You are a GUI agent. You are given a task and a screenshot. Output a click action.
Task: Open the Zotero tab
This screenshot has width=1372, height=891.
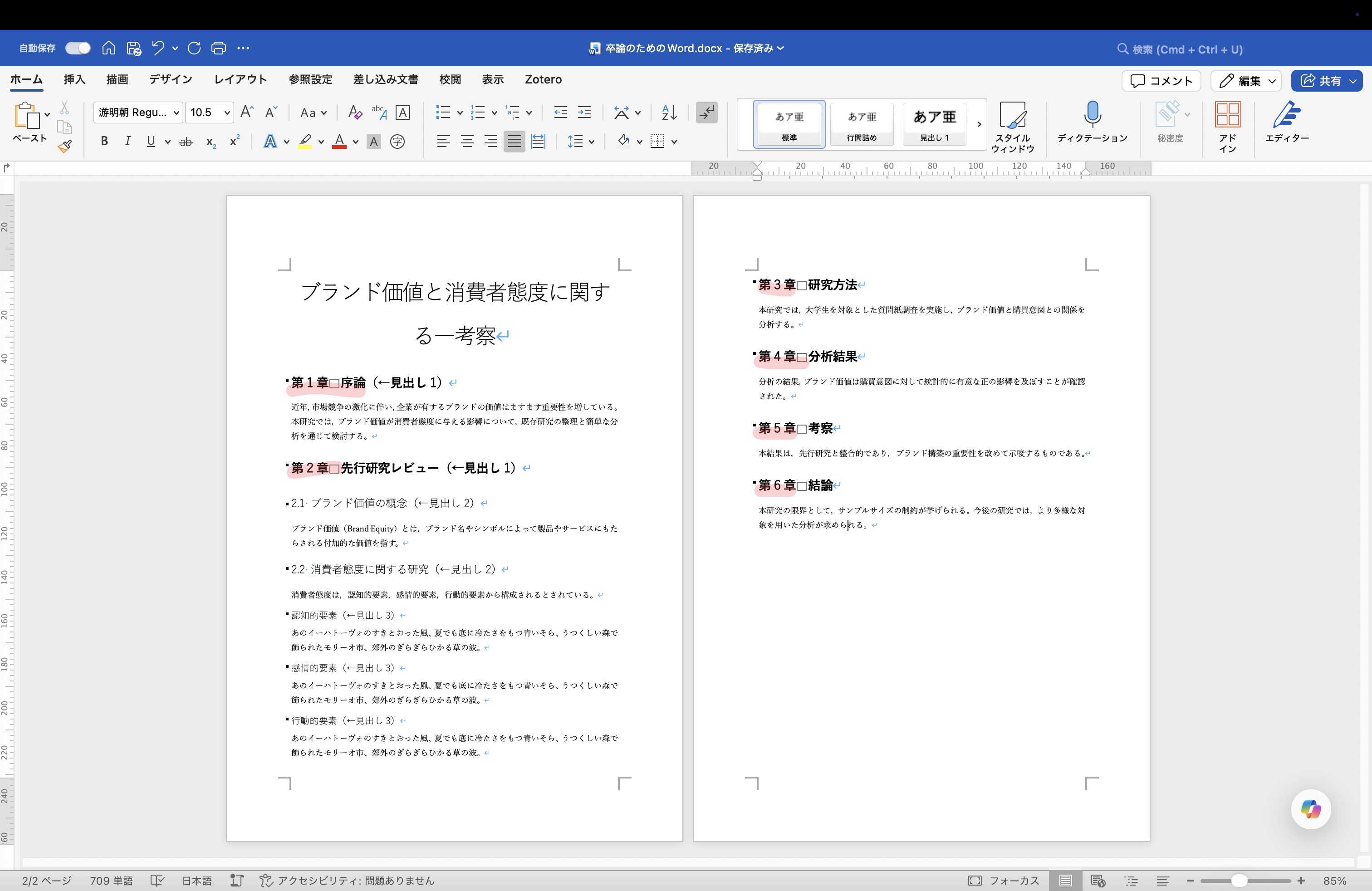(543, 79)
